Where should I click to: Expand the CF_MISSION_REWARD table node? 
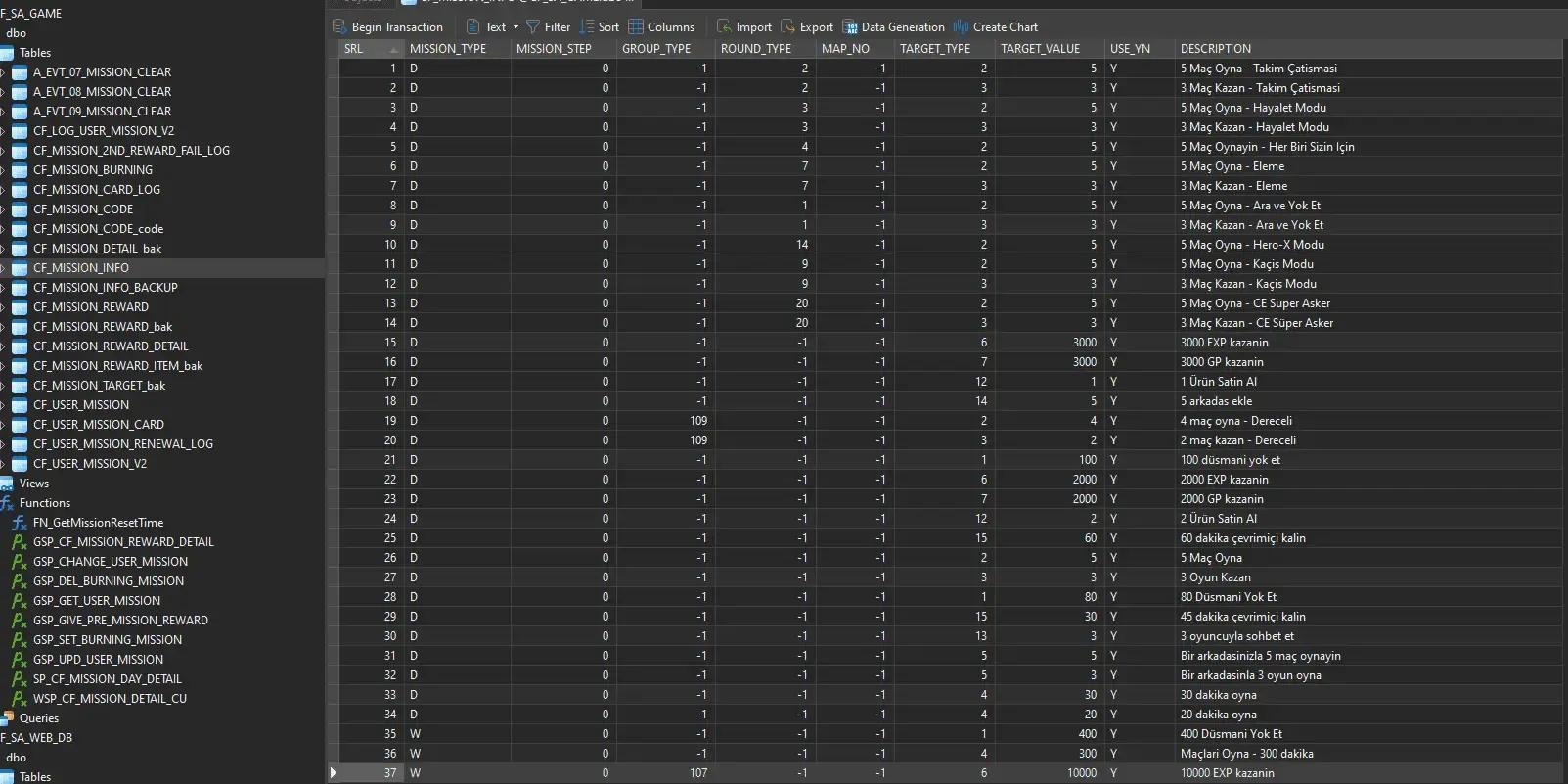click(3, 307)
